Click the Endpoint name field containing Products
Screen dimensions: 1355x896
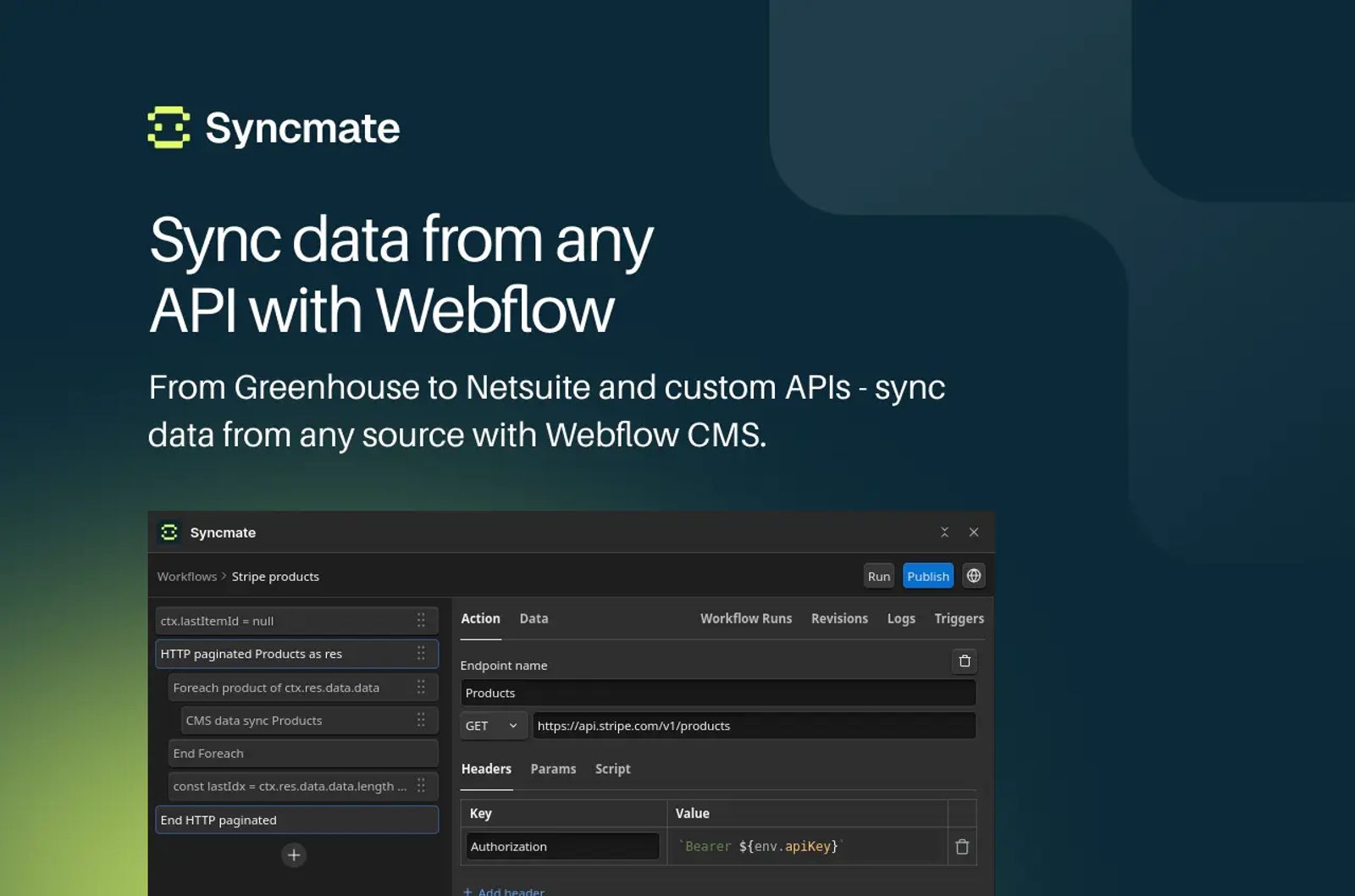(x=718, y=693)
